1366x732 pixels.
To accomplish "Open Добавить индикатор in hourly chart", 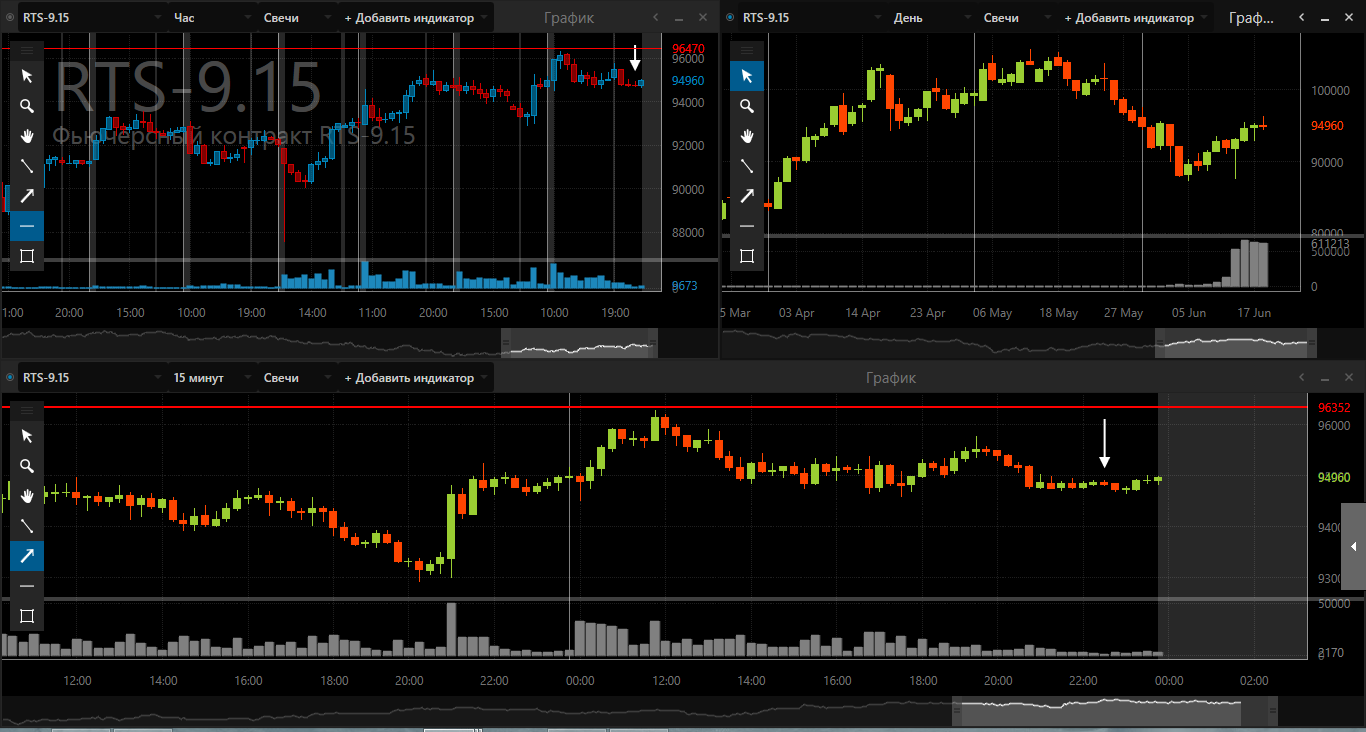I will 416,18.
